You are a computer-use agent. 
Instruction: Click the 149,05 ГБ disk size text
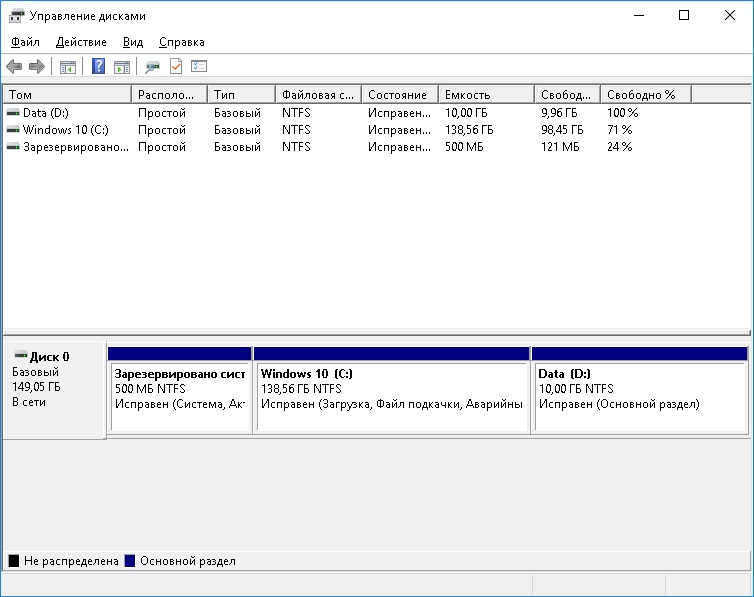click(37, 387)
